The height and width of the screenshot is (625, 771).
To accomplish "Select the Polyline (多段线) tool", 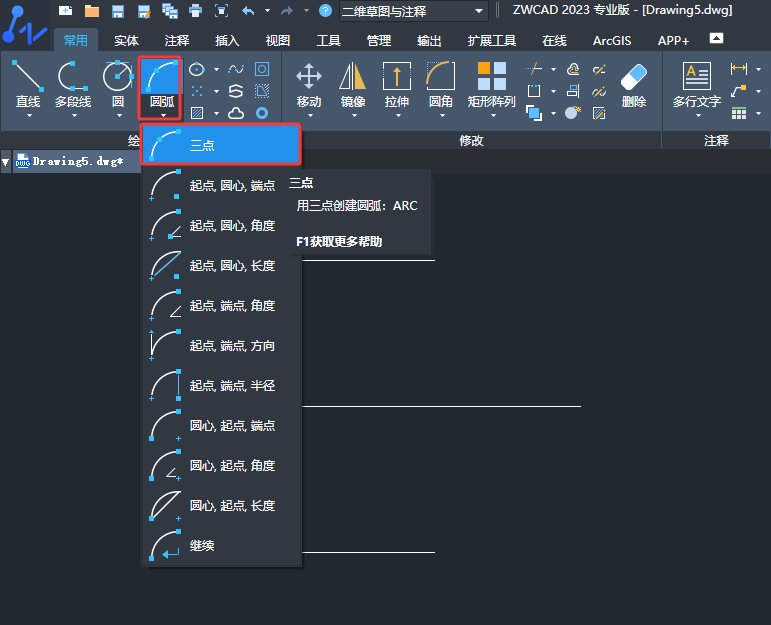I will point(73,84).
